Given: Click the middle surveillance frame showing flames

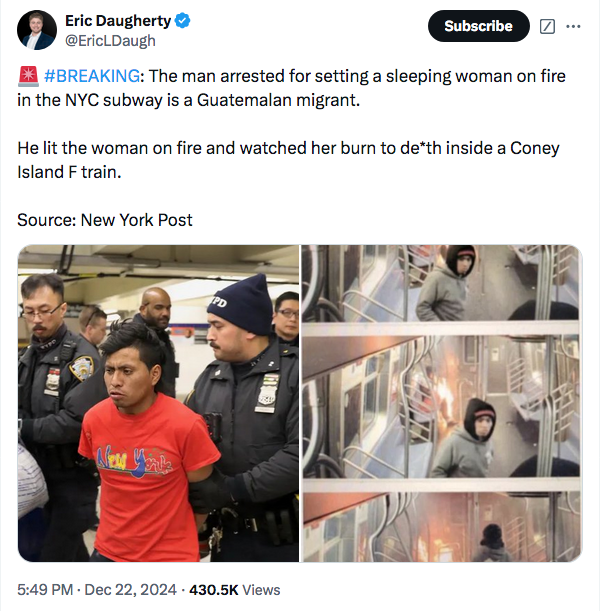Looking at the screenshot, I should point(442,407).
